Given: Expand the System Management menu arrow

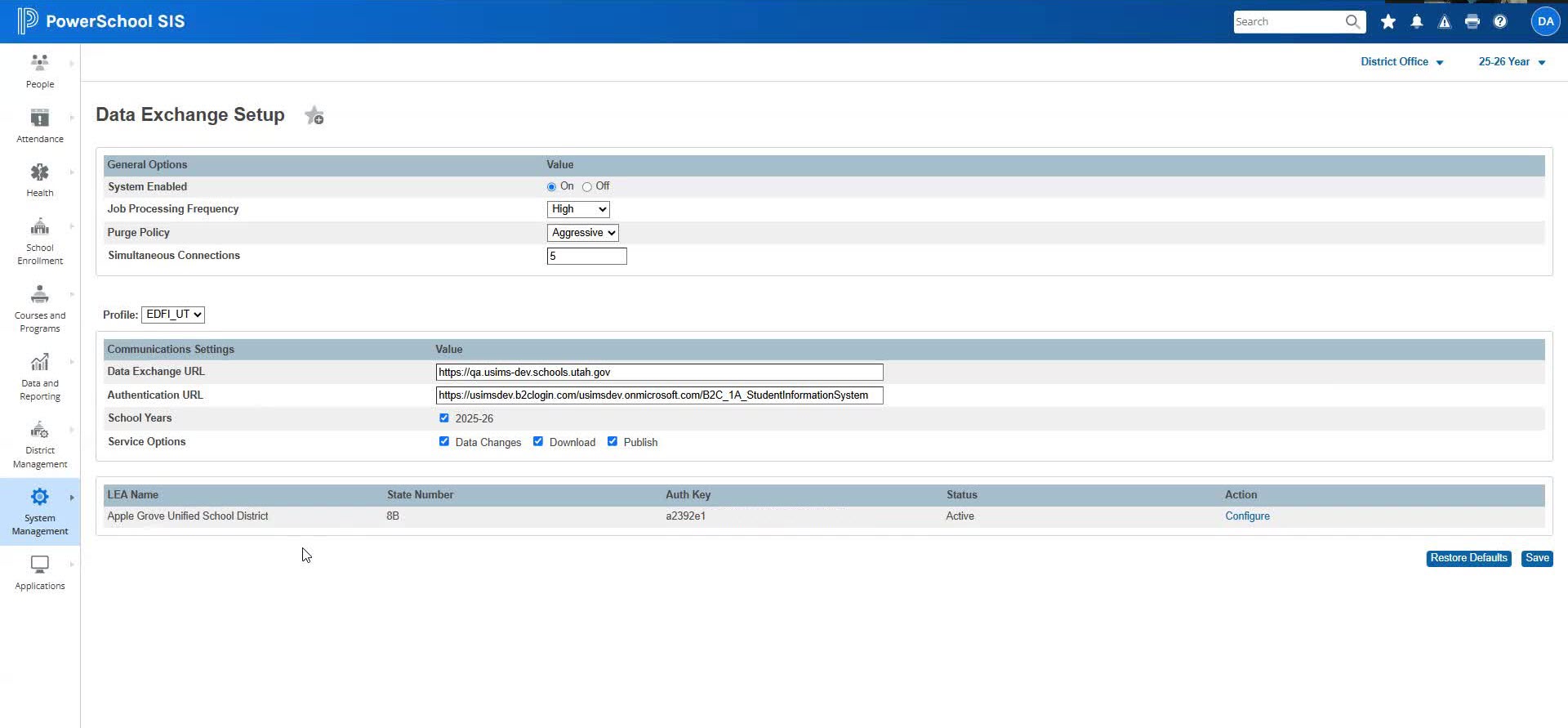Looking at the screenshot, I should [72, 498].
